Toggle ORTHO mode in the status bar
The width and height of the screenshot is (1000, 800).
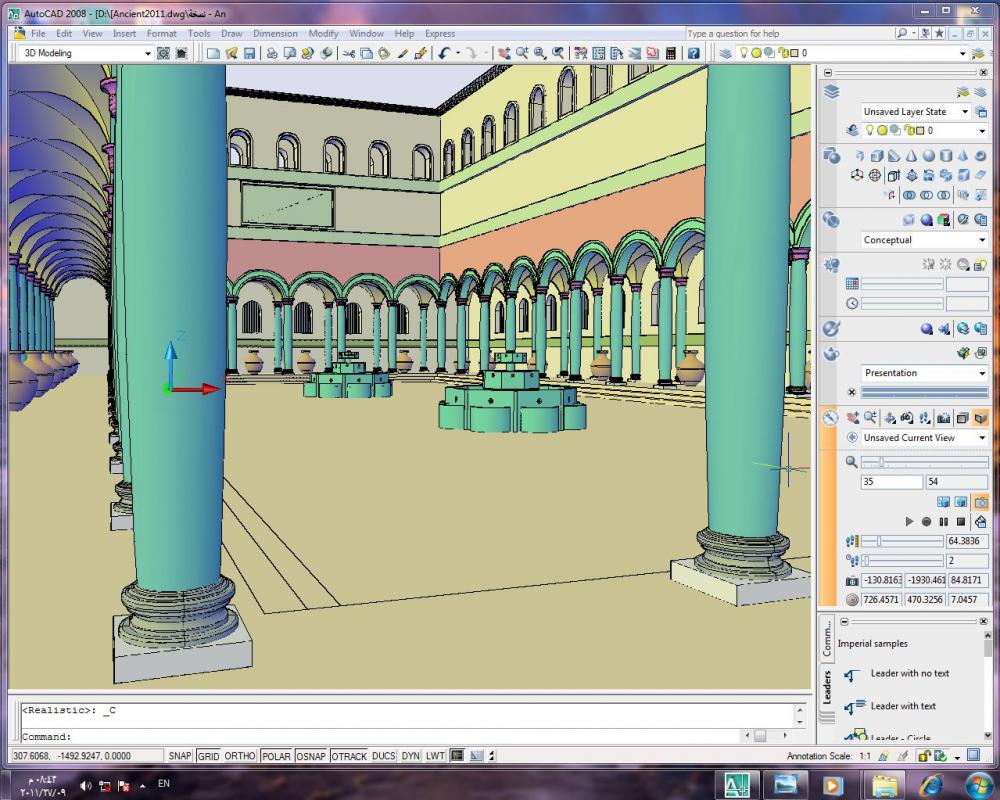click(x=239, y=756)
